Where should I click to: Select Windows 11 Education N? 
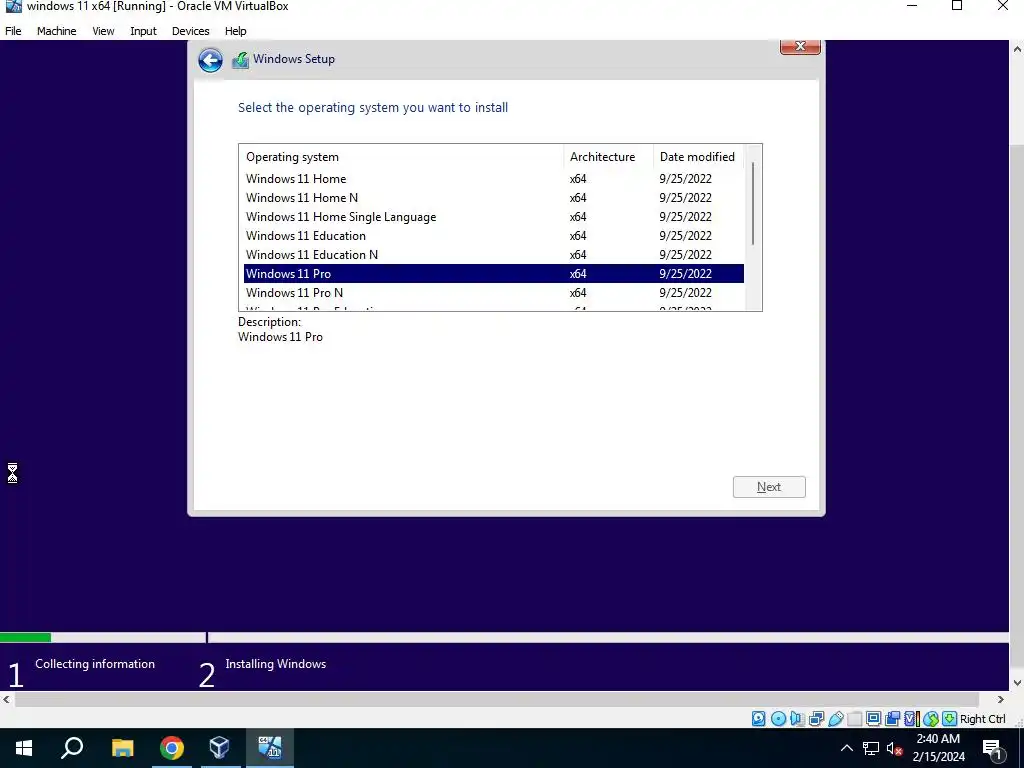click(x=494, y=254)
